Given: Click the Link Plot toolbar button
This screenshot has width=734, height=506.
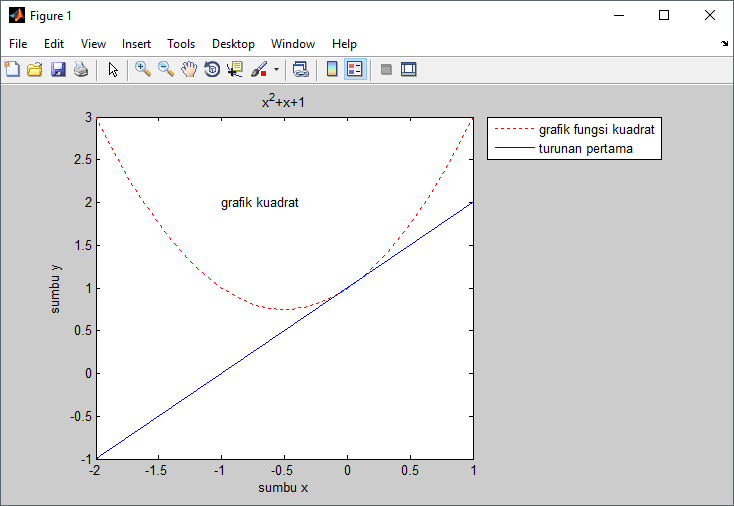Looking at the screenshot, I should (x=300, y=69).
